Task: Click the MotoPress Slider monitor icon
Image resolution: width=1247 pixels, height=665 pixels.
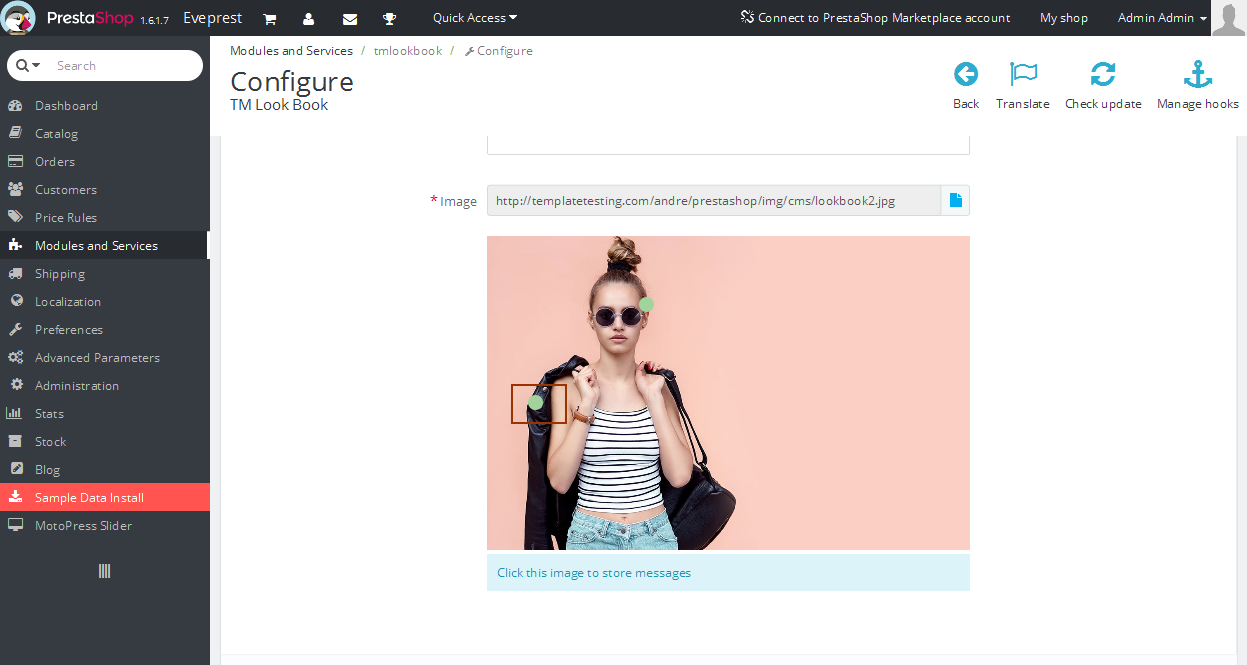Action: point(15,525)
